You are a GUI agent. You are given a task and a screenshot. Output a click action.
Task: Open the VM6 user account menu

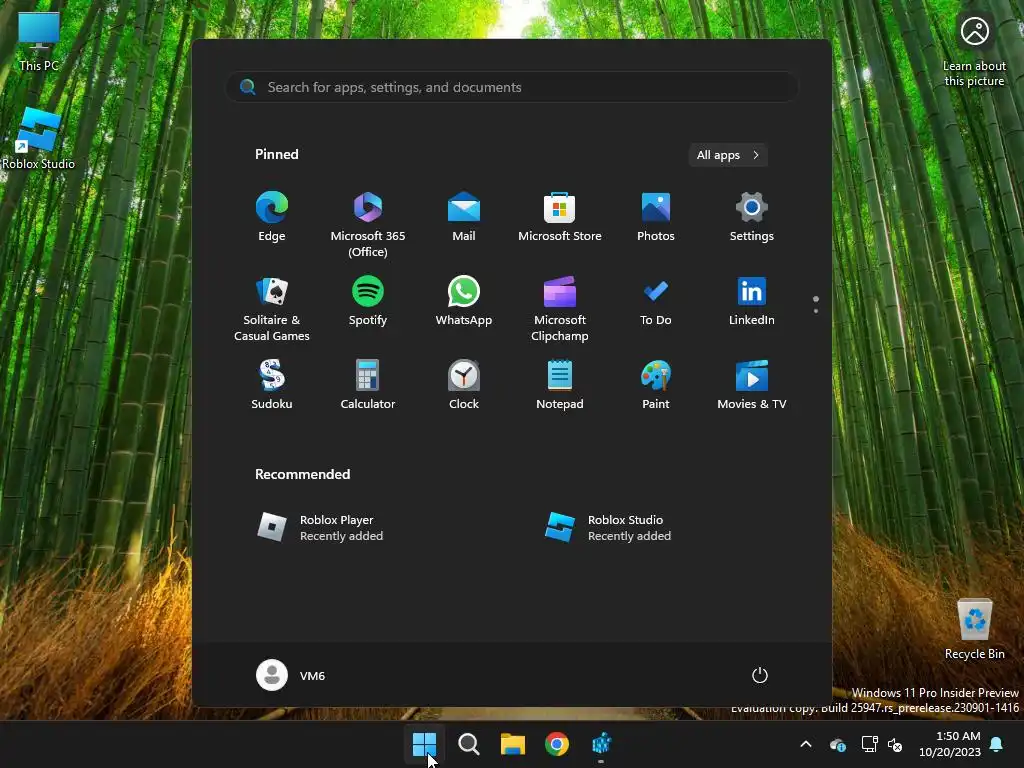291,675
